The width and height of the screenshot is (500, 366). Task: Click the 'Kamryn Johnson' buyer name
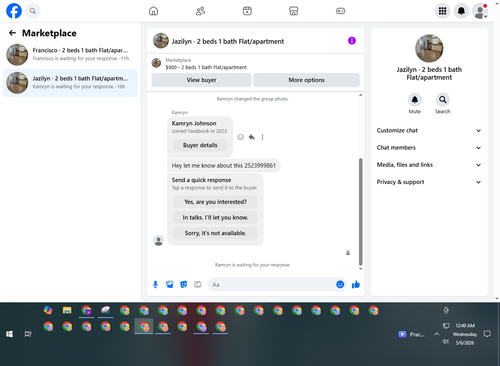point(194,123)
